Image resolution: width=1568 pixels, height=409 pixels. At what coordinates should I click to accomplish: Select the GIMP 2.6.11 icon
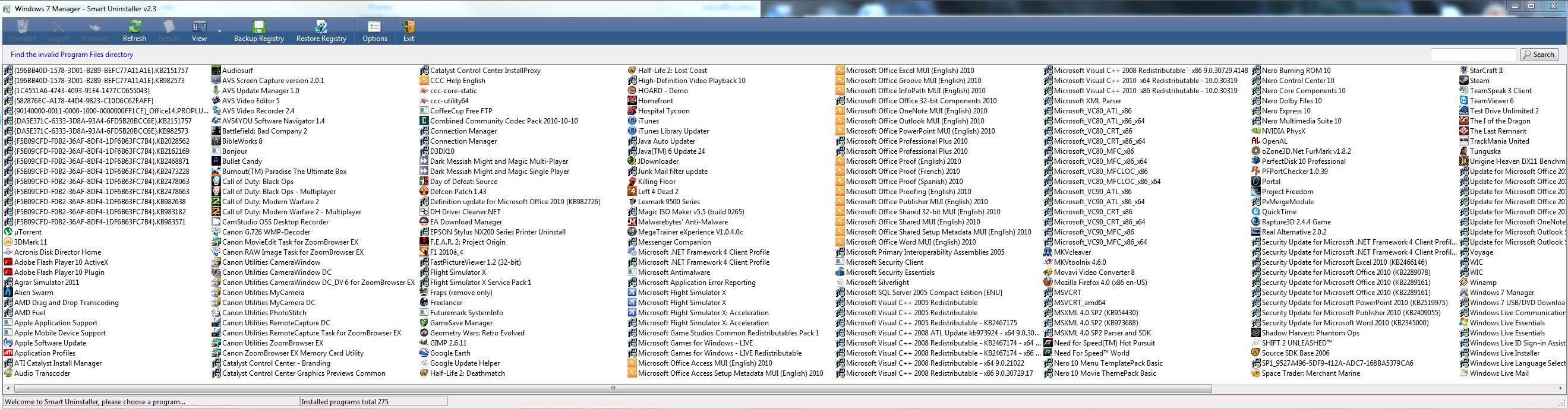coord(424,343)
